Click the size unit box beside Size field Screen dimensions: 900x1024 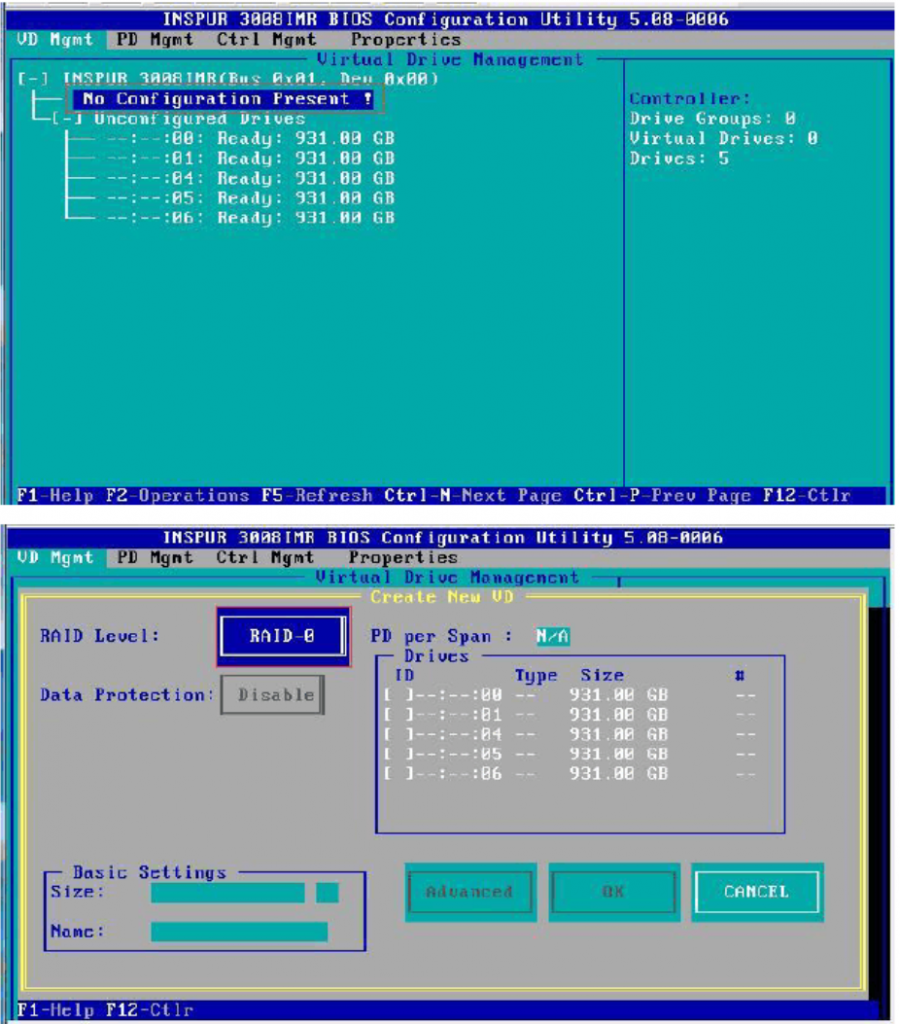click(327, 892)
